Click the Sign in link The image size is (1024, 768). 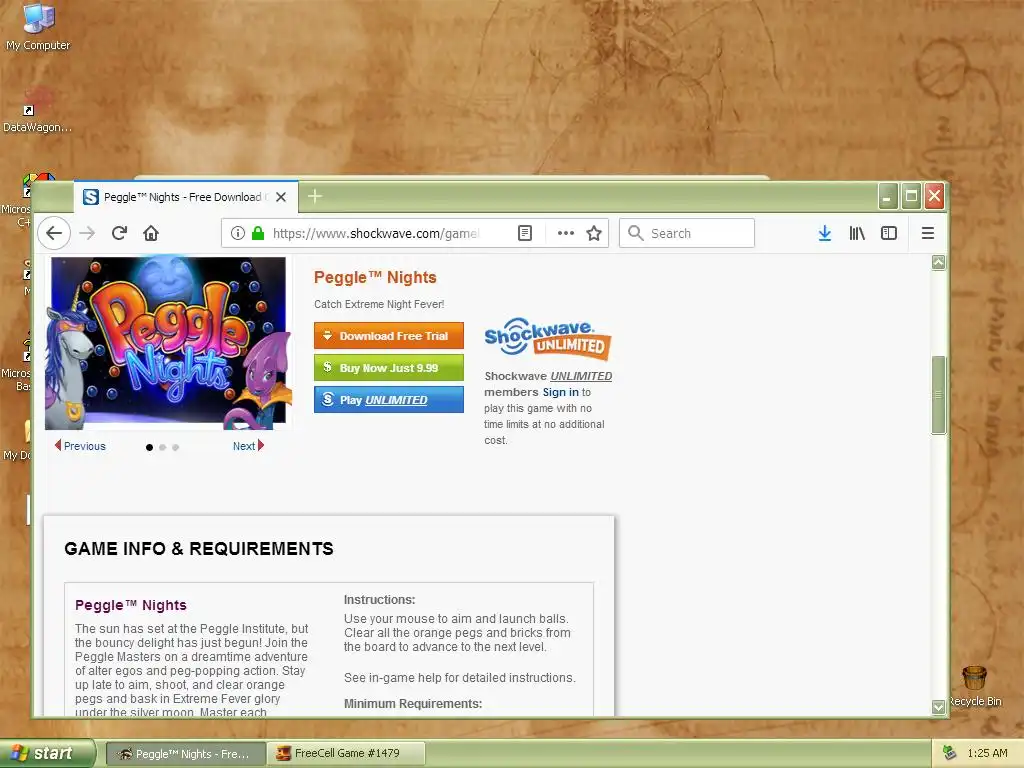coord(560,392)
